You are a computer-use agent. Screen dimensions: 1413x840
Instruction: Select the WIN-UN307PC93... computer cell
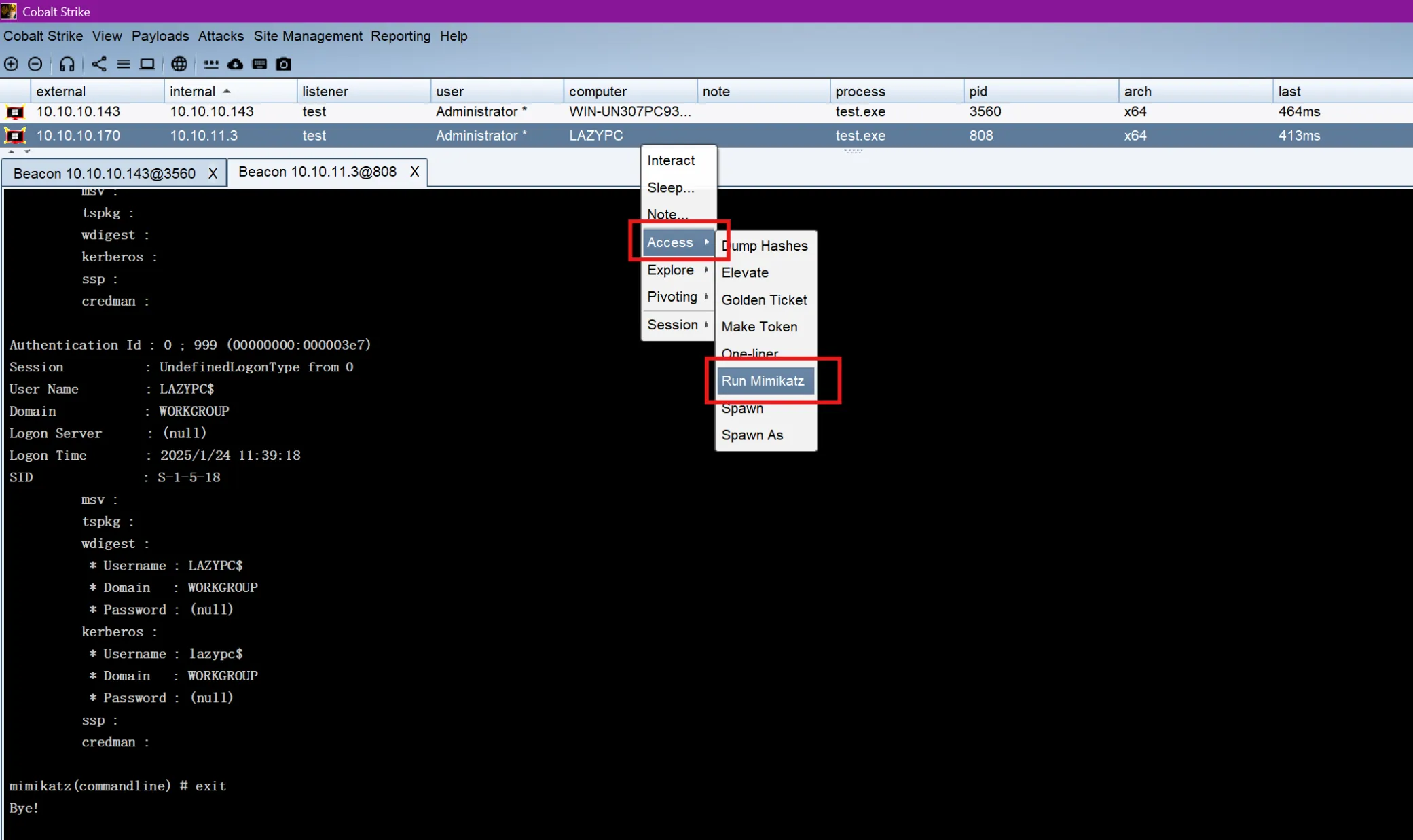point(630,112)
